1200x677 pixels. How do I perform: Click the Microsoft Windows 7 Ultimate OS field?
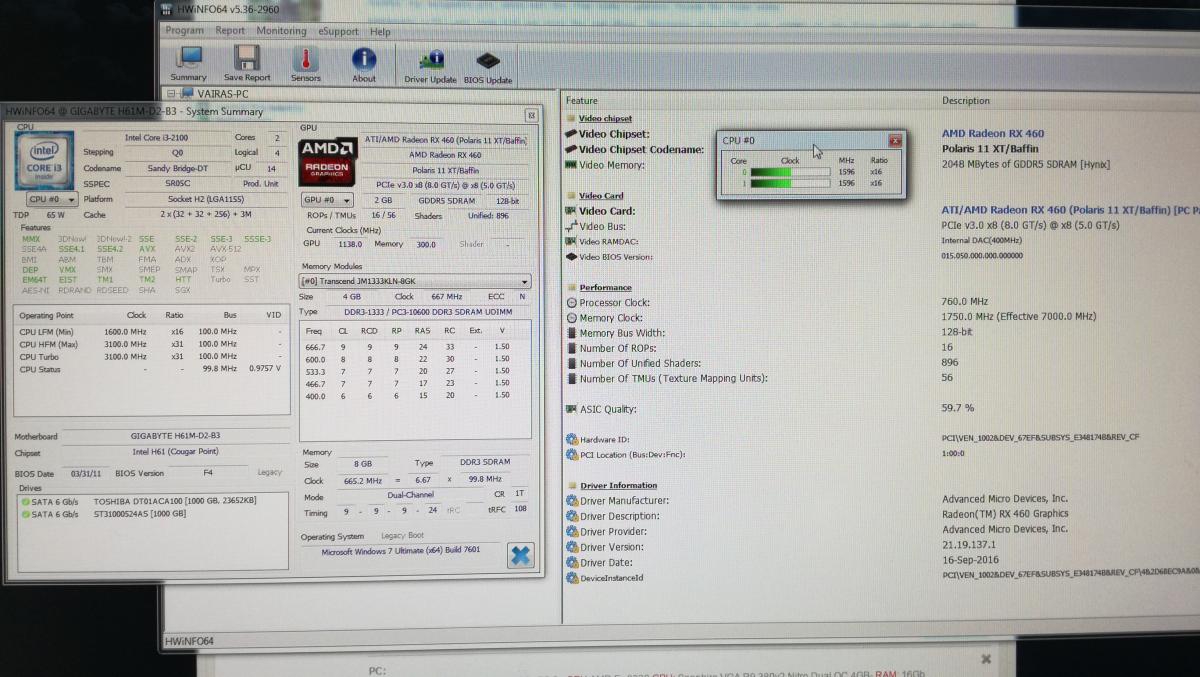coord(400,552)
